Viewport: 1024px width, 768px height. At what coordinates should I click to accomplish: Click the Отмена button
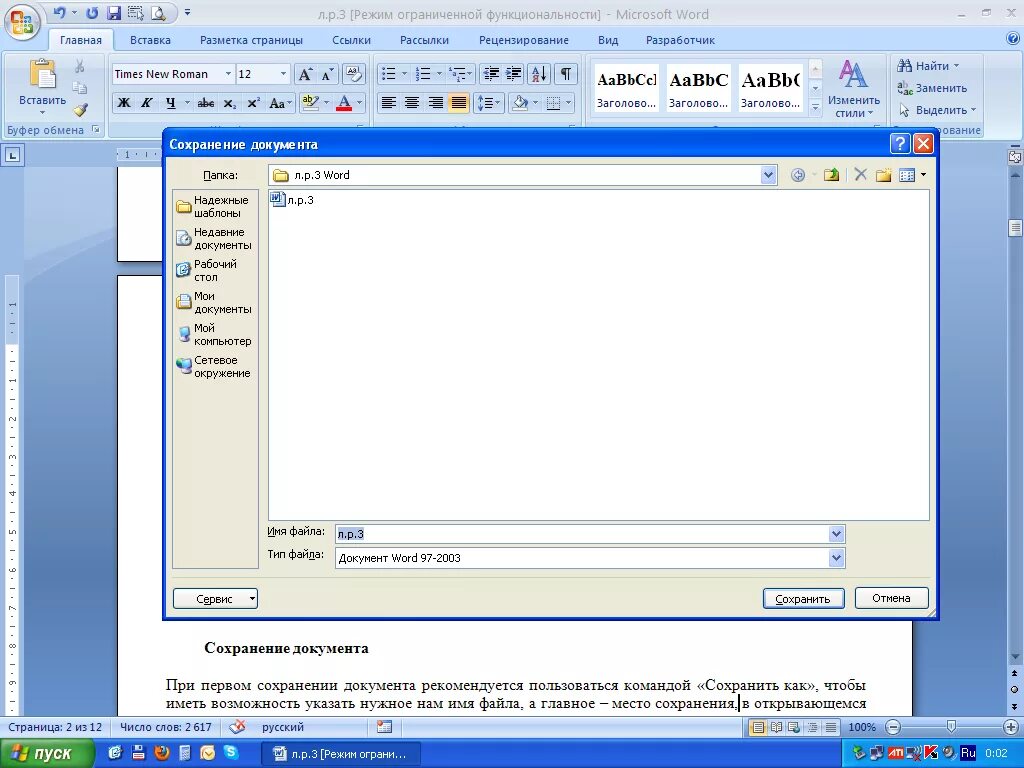[891, 598]
